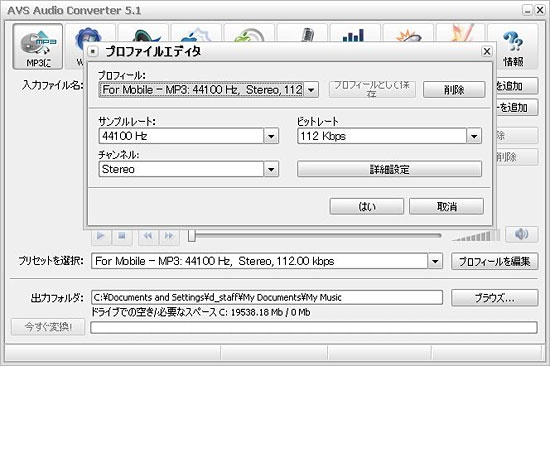This screenshot has width=550, height=466.
Task: Click the ドライブでの空き/必要なスペース text
Action: pyautogui.click(x=201, y=312)
